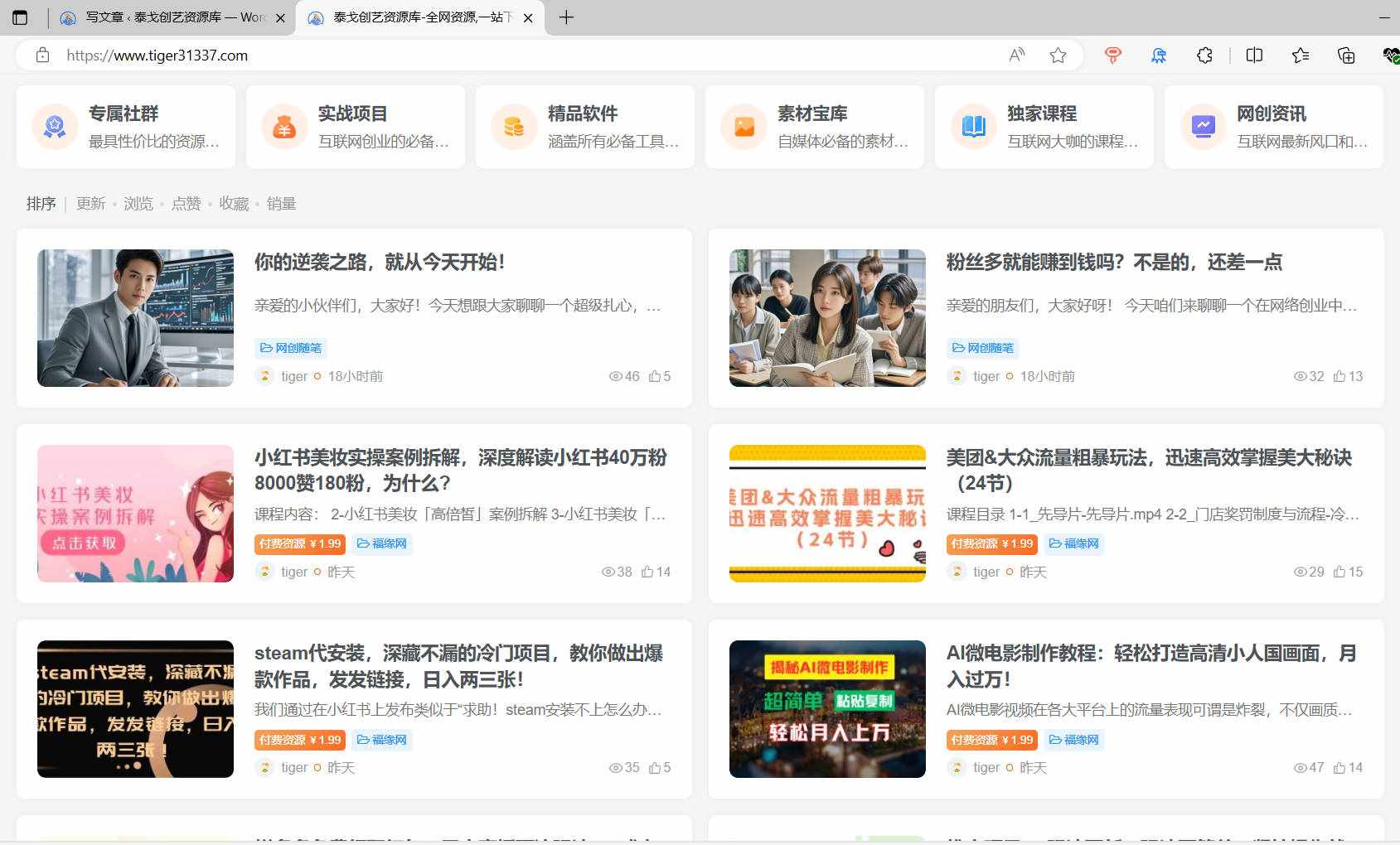The width and height of the screenshot is (1400, 845).
Task: Toggle split screen view icon
Action: tap(1254, 56)
